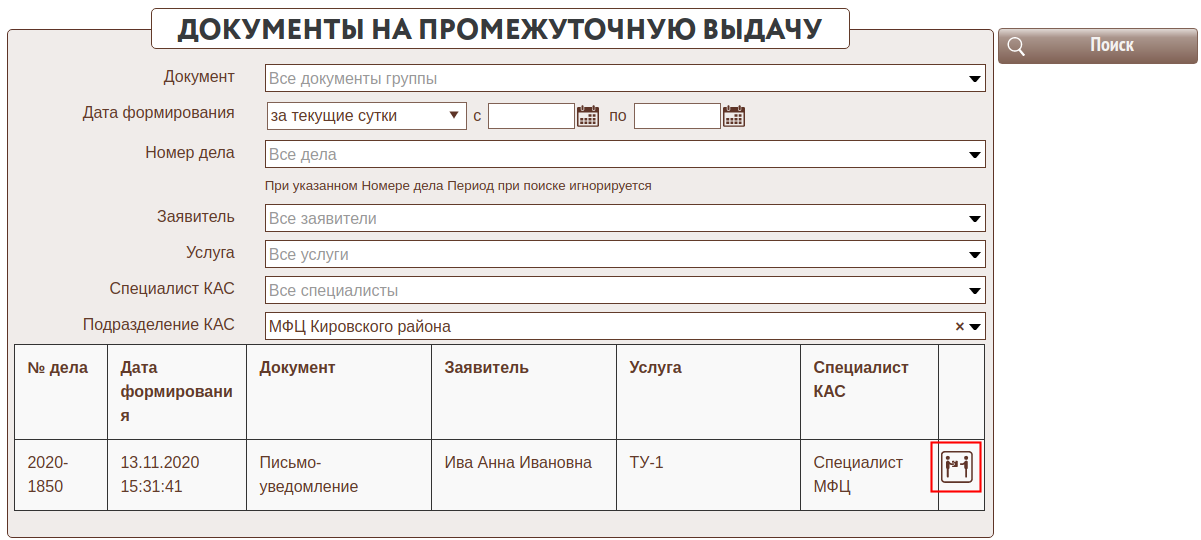Expand the Услуга dropdown
The image size is (1201, 540).
coord(975,255)
